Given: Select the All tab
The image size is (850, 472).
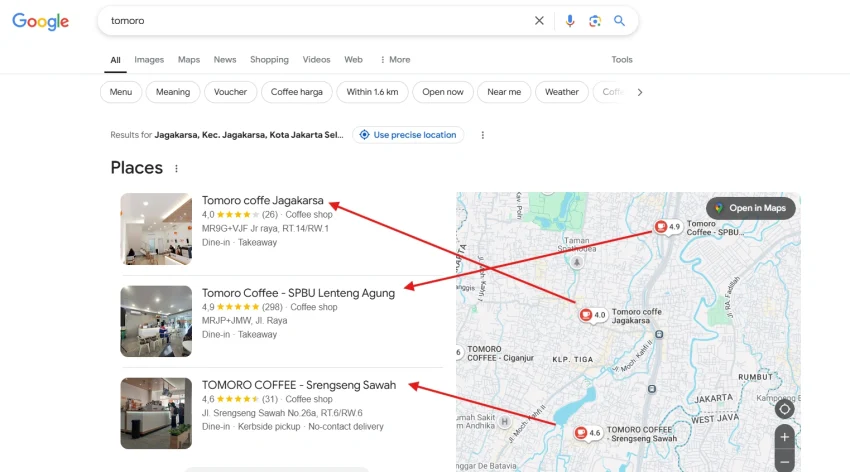Looking at the screenshot, I should (x=115, y=60).
